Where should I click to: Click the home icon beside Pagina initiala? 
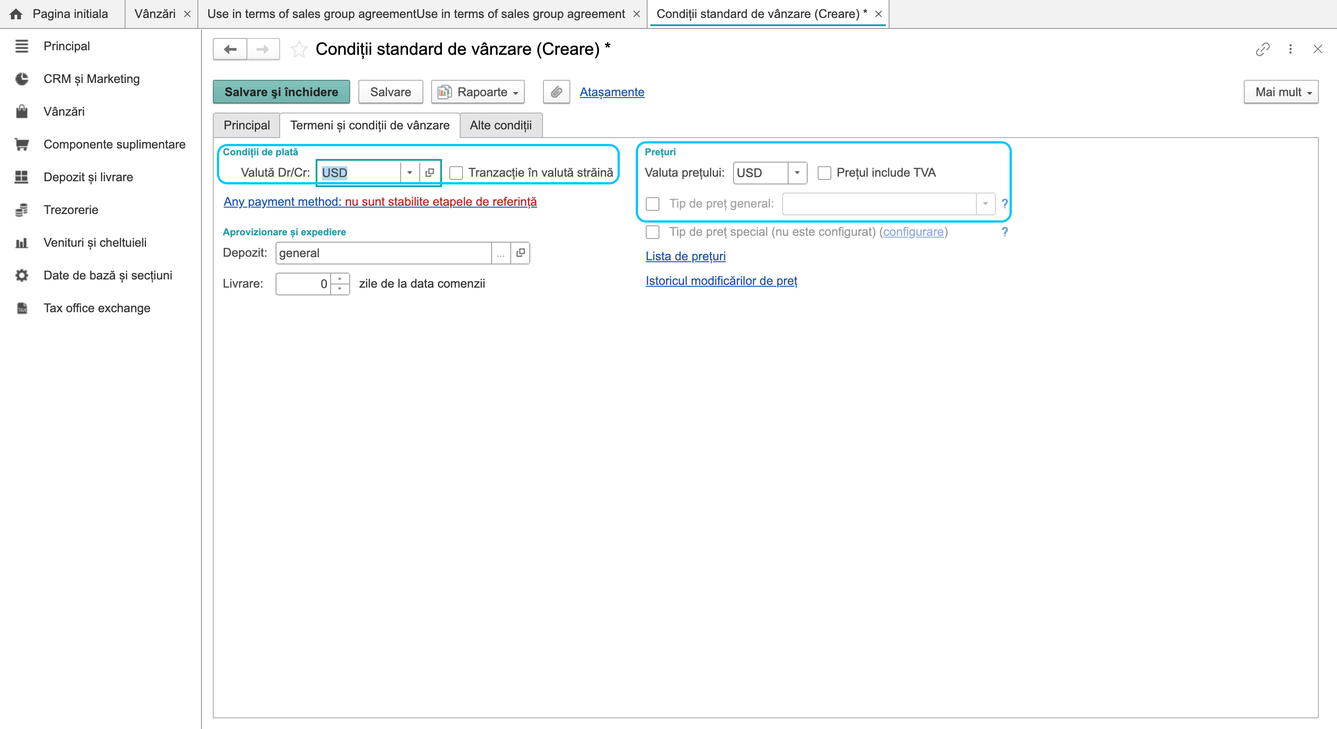(x=16, y=14)
